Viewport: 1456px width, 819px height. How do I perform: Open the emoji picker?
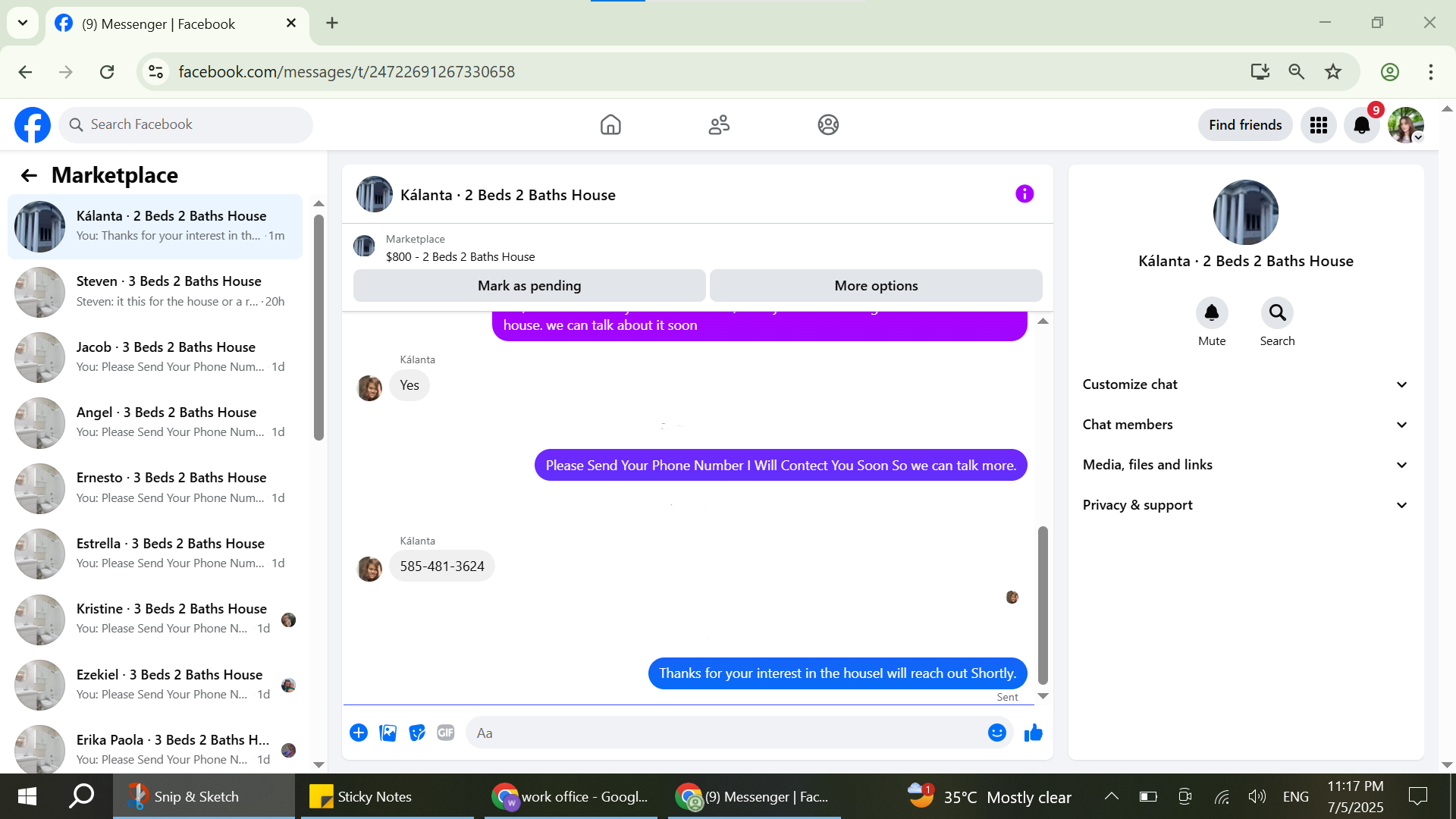pyautogui.click(x=996, y=733)
